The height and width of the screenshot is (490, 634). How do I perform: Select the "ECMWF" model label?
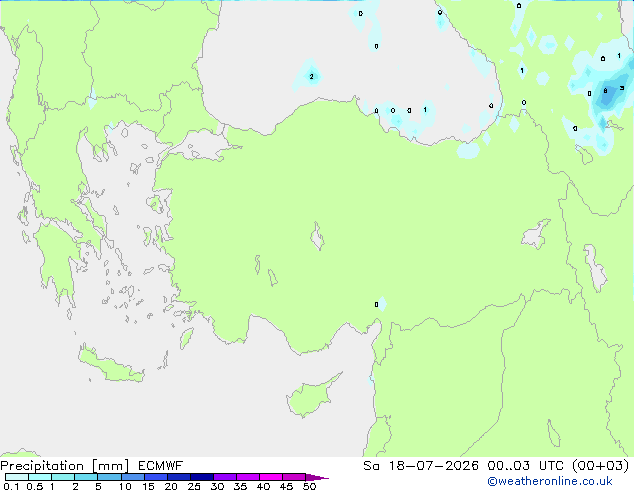[160, 466]
